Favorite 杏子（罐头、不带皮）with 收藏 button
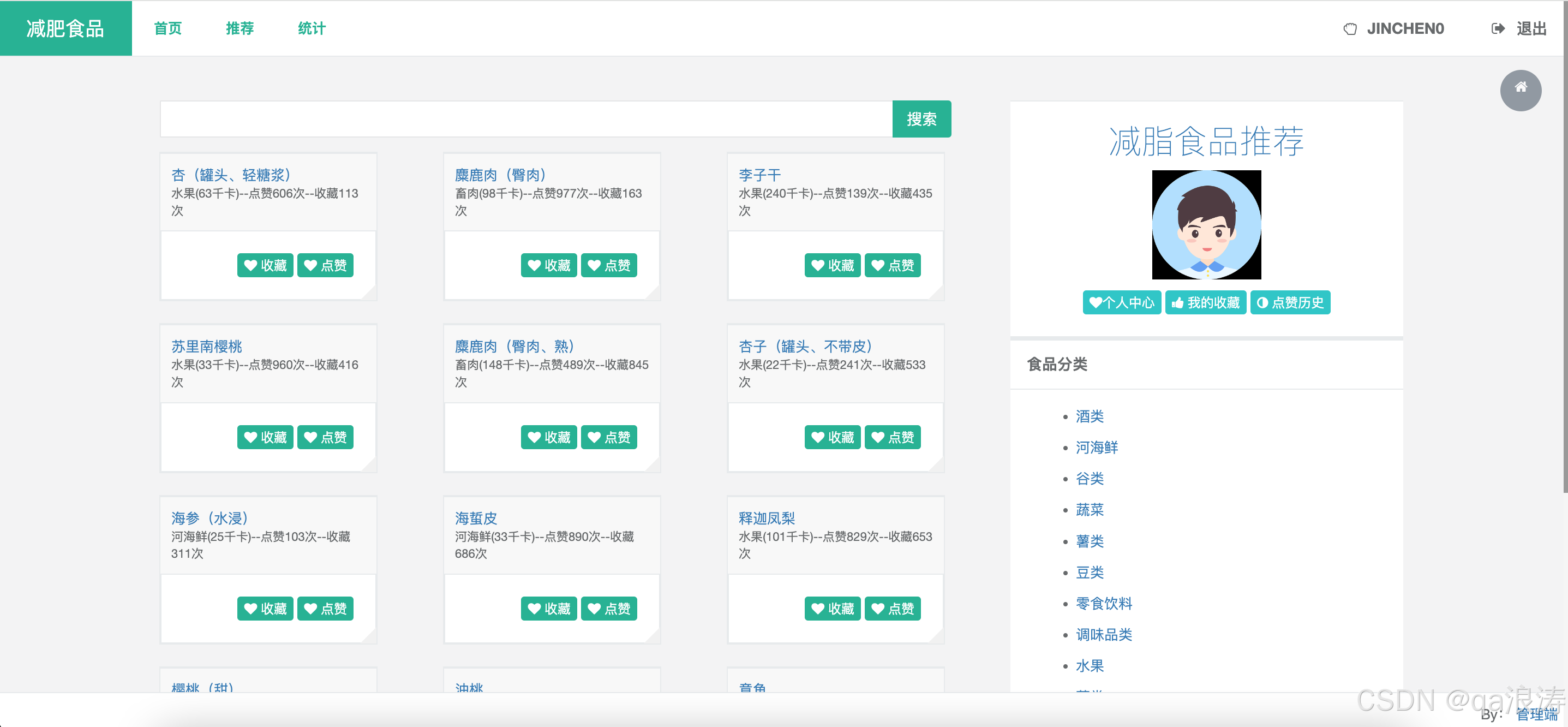1568x727 pixels. point(832,437)
